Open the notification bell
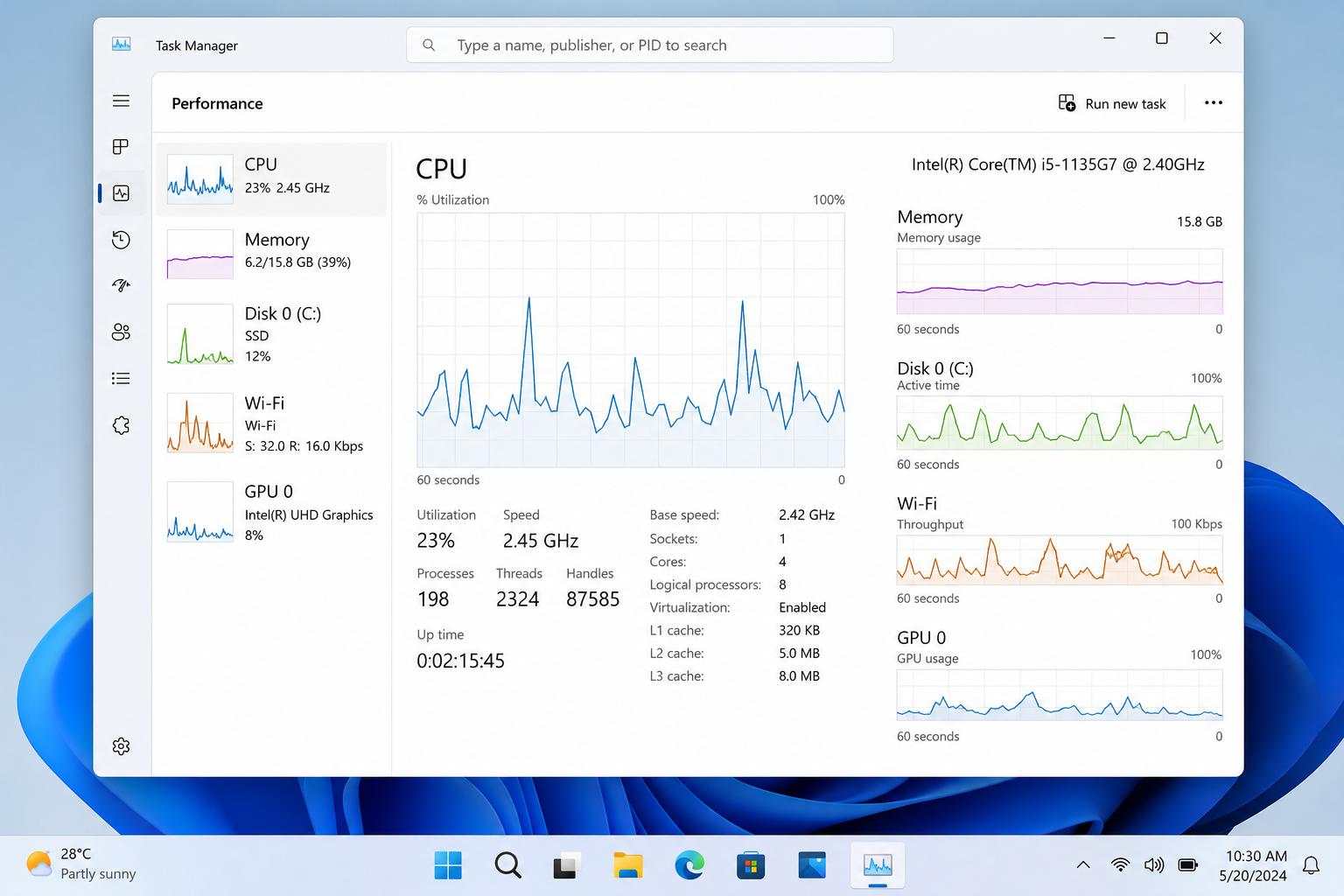Image resolution: width=1344 pixels, height=896 pixels. (x=1311, y=865)
